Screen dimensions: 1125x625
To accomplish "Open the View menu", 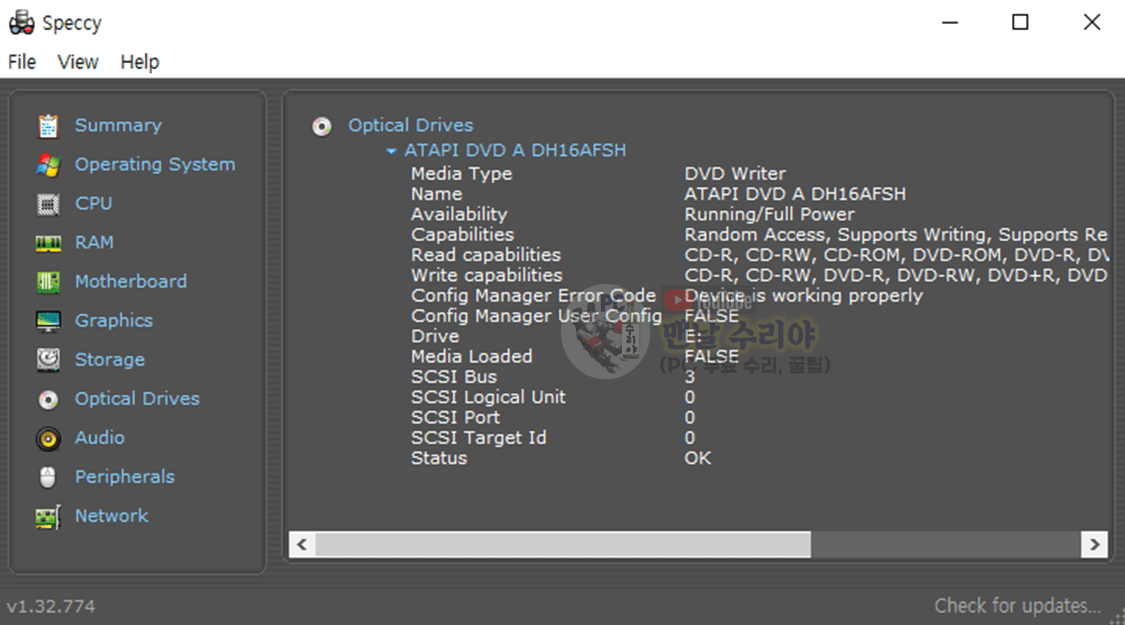I will pyautogui.click(x=78, y=62).
